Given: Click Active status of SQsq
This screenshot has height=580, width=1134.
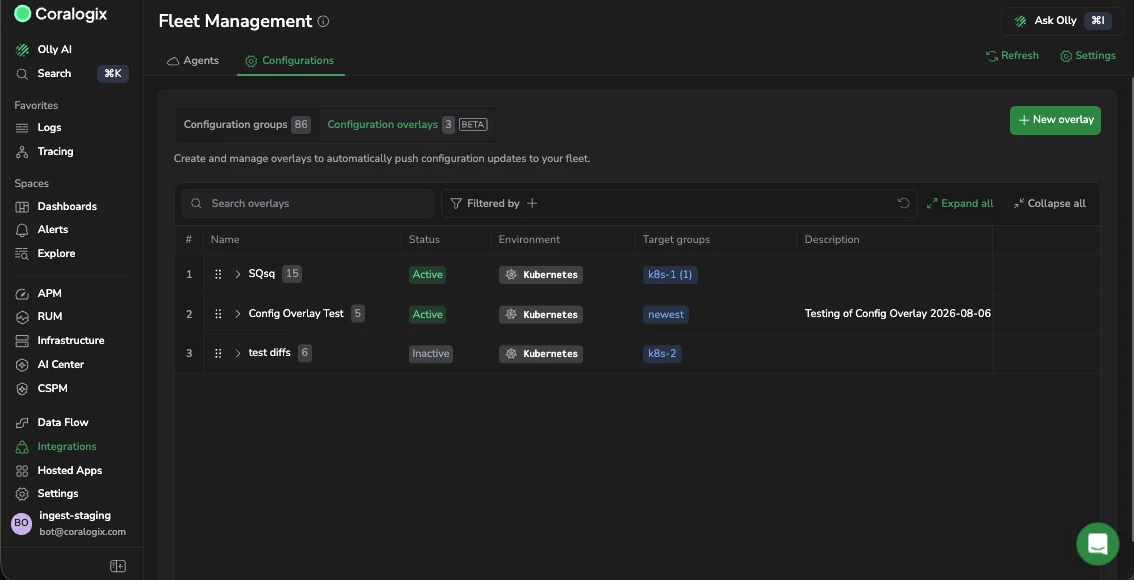Looking at the screenshot, I should pyautogui.click(x=427, y=275).
